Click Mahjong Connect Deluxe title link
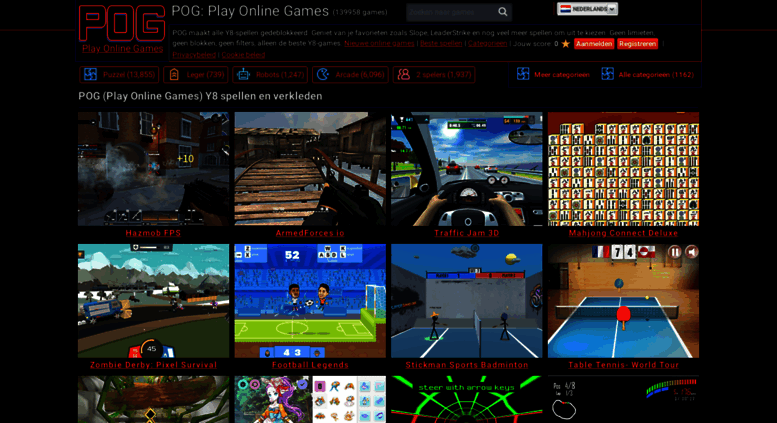The height and width of the screenshot is (423, 777). tap(623, 233)
